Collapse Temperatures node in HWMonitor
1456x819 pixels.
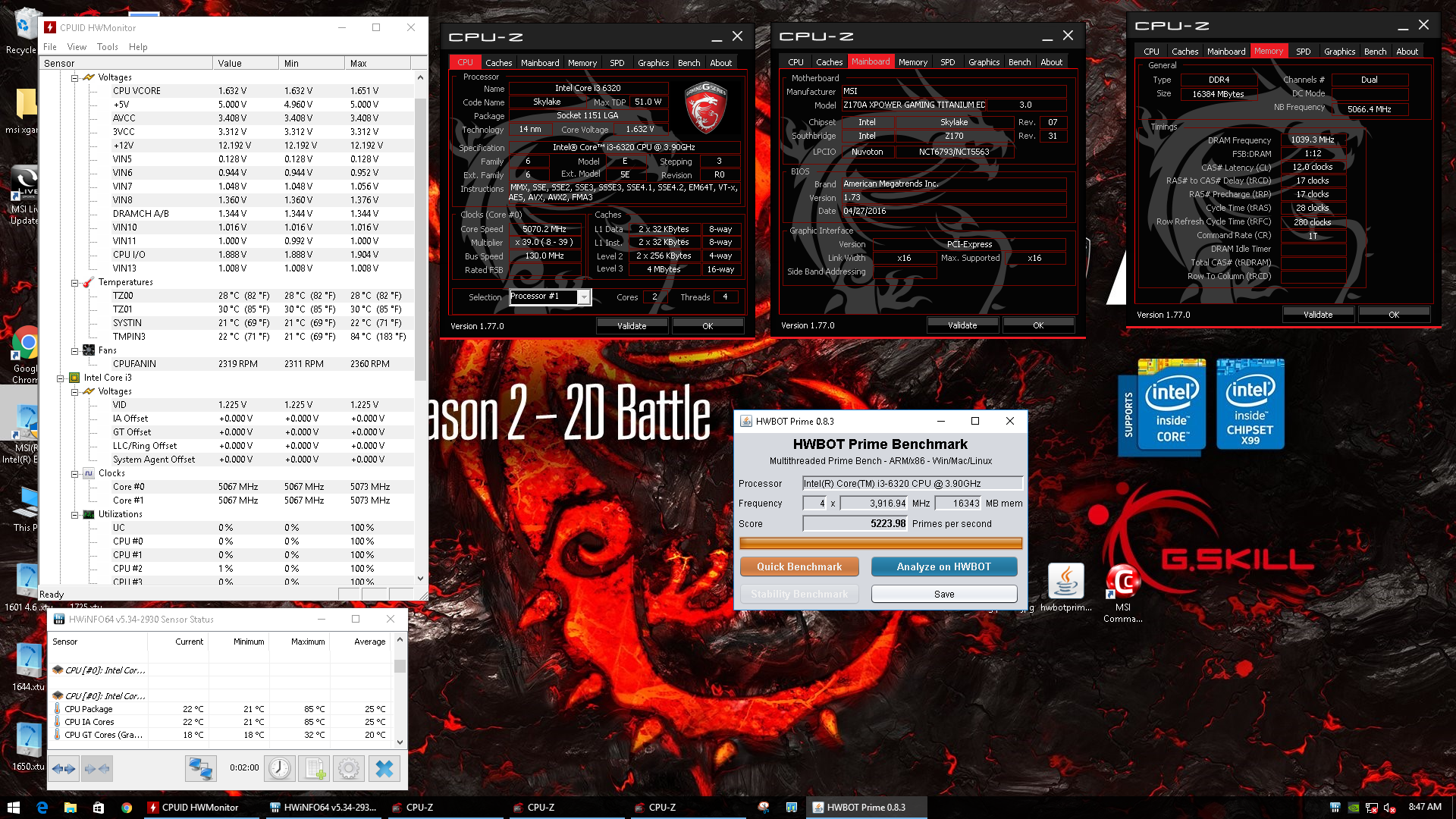[75, 283]
